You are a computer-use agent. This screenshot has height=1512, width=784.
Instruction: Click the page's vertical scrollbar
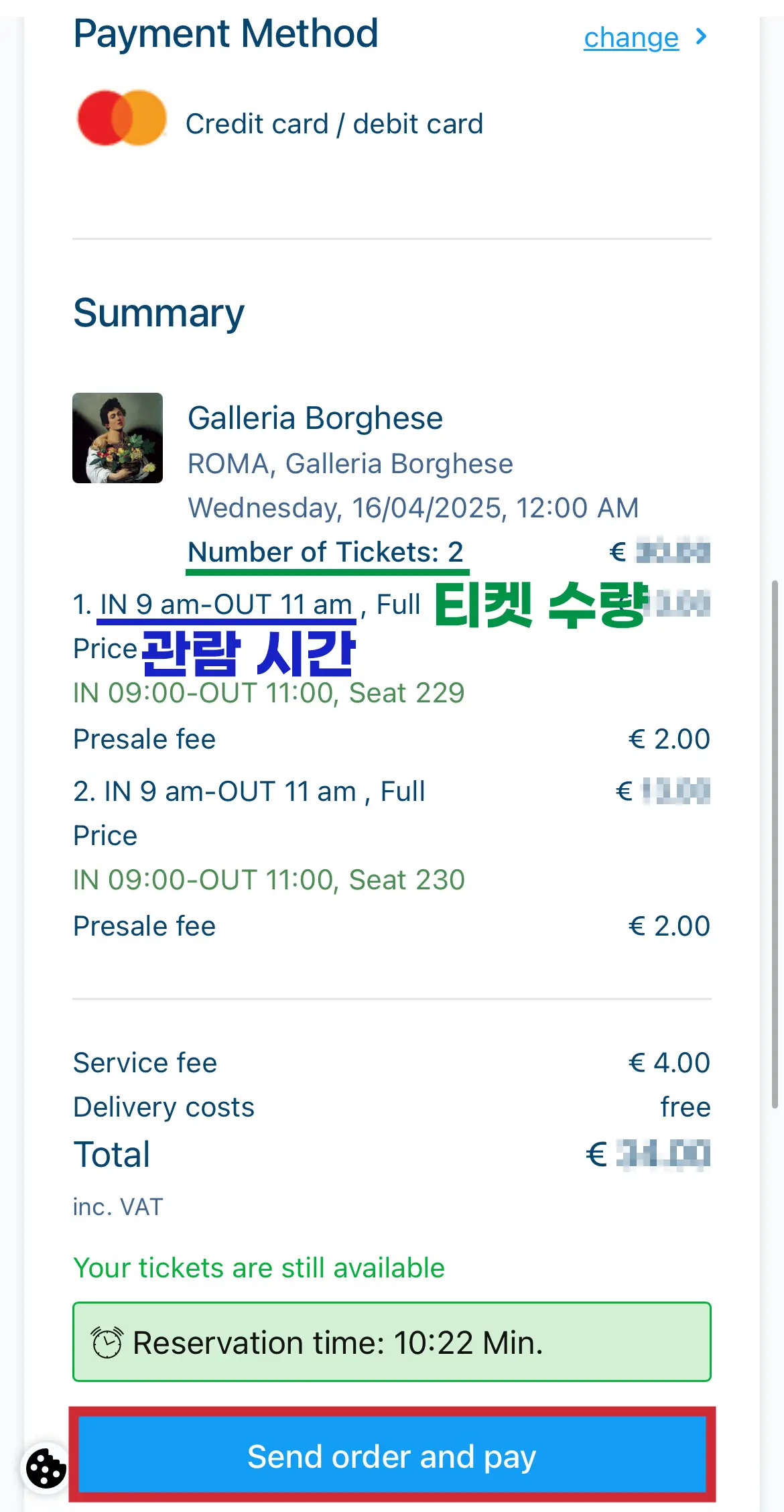click(775, 844)
